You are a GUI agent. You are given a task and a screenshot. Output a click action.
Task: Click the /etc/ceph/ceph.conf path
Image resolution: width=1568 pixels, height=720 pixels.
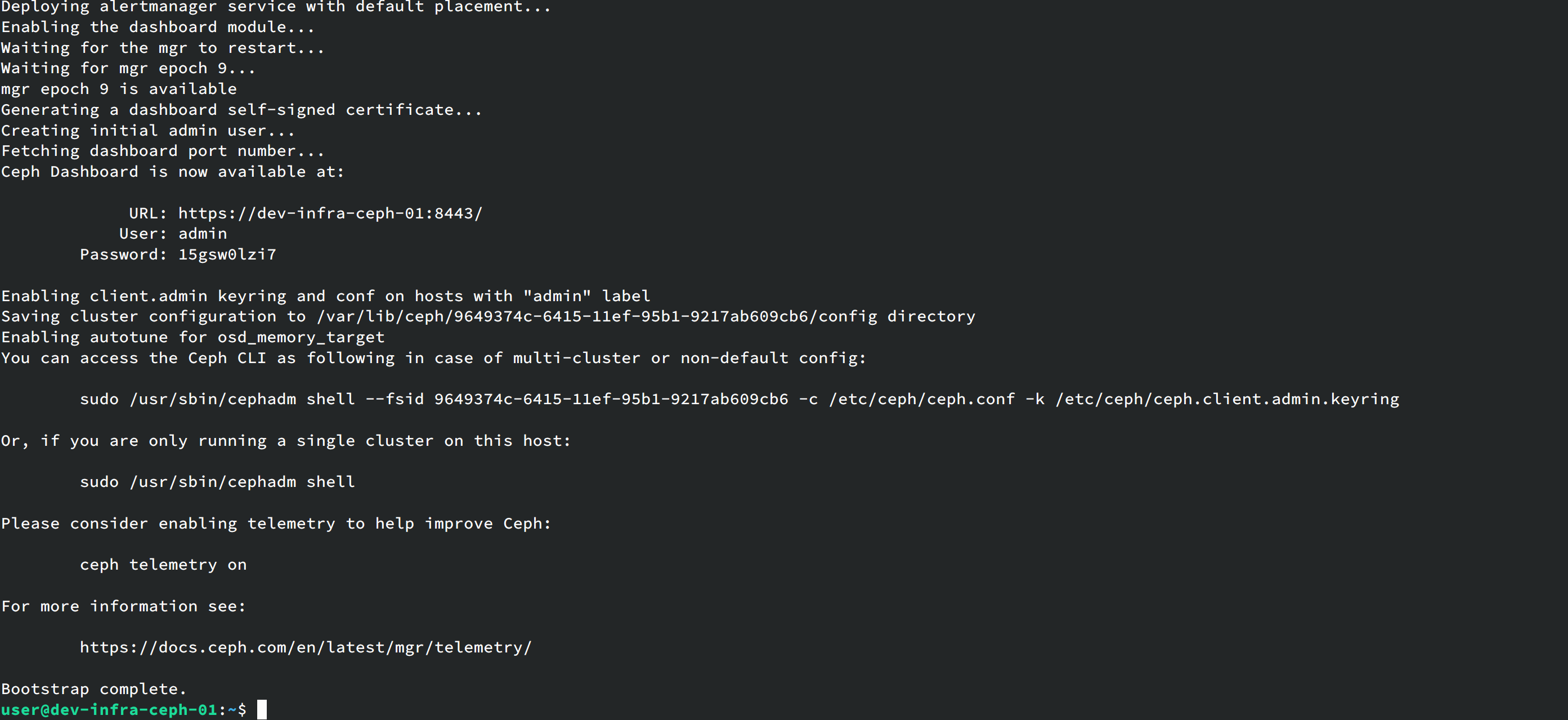point(921,399)
